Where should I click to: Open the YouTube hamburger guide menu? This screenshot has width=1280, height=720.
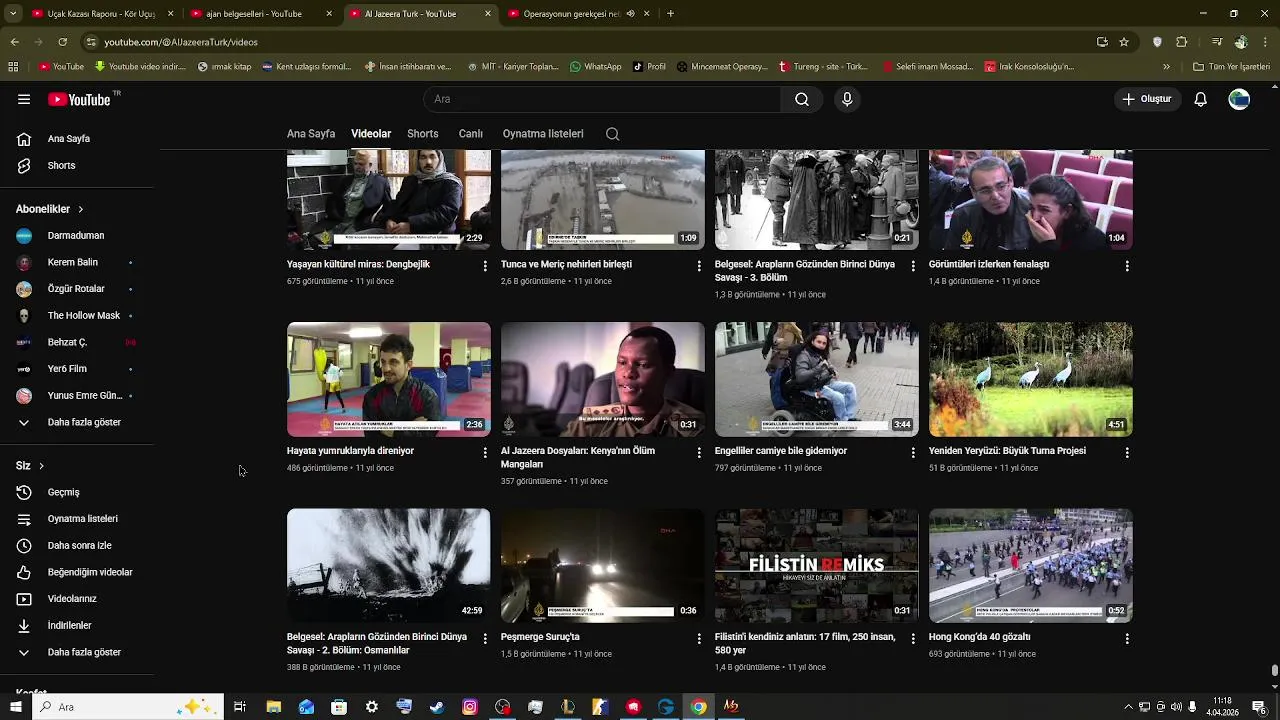pos(24,99)
